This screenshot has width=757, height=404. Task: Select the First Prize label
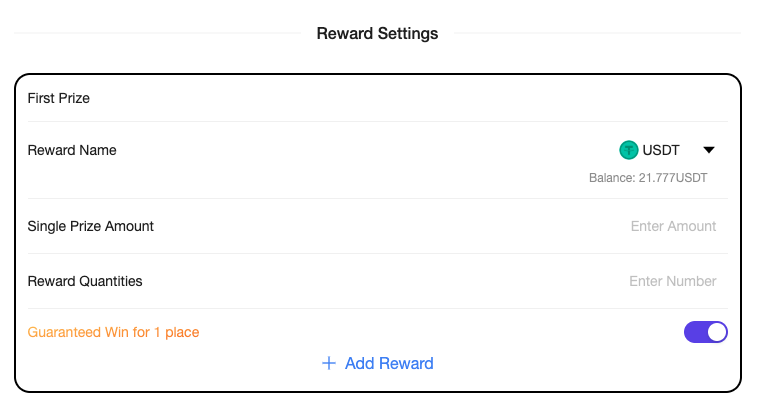click(x=59, y=98)
